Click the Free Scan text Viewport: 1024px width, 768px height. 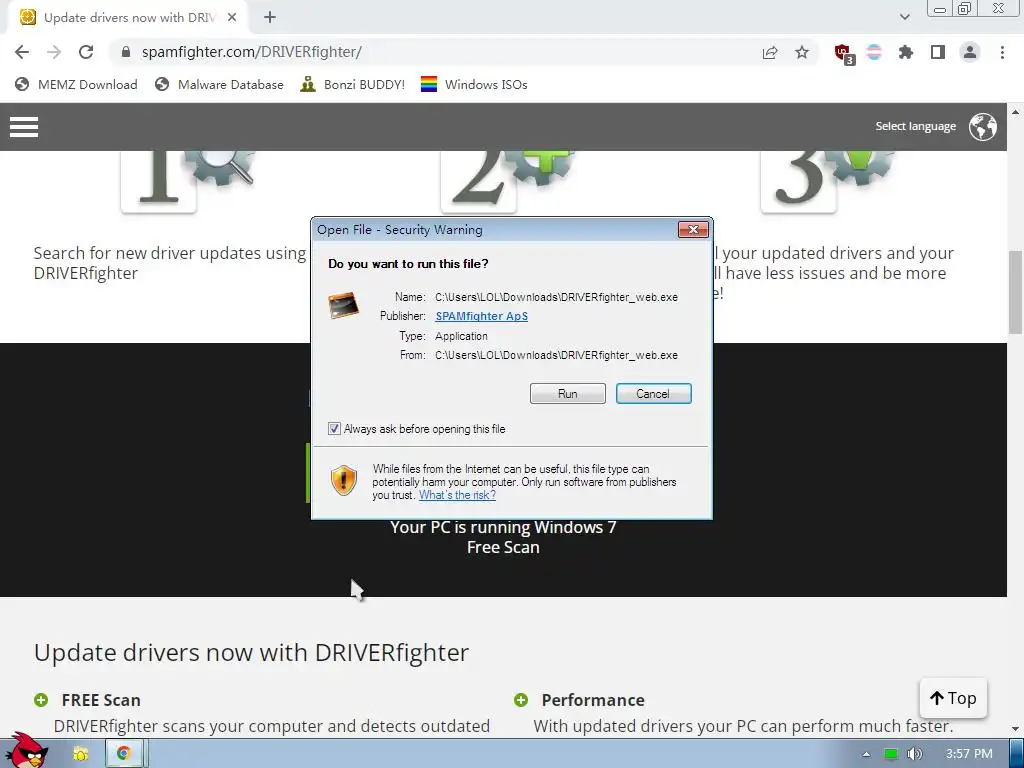(x=503, y=547)
